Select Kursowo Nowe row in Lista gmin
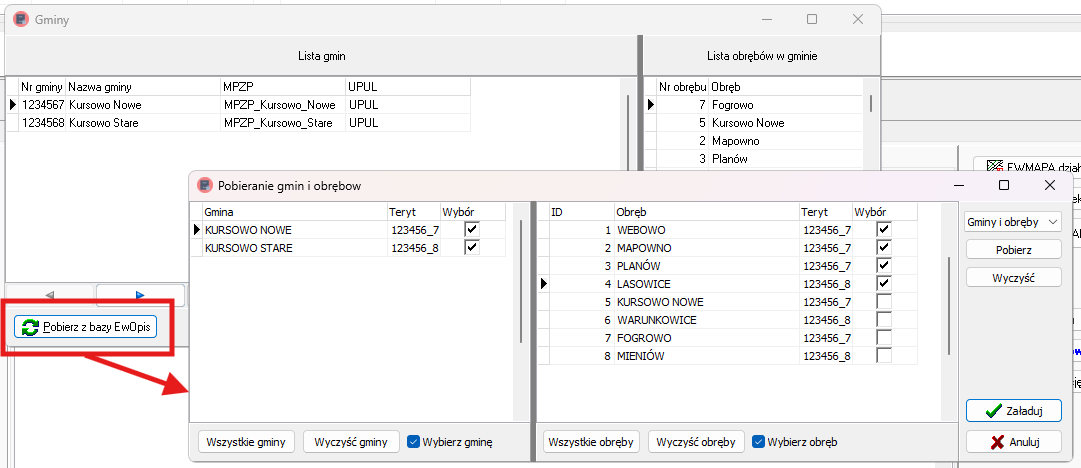Screen dimensions: 1081x468 click(x=239, y=105)
